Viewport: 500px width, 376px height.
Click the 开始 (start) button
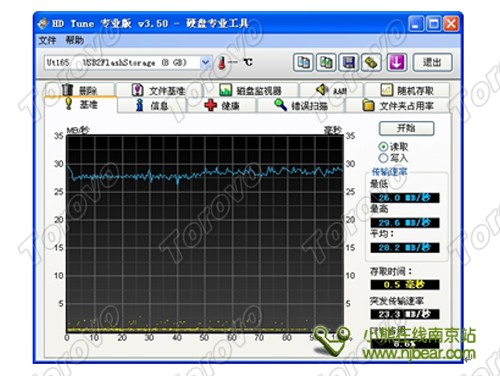tap(406, 128)
